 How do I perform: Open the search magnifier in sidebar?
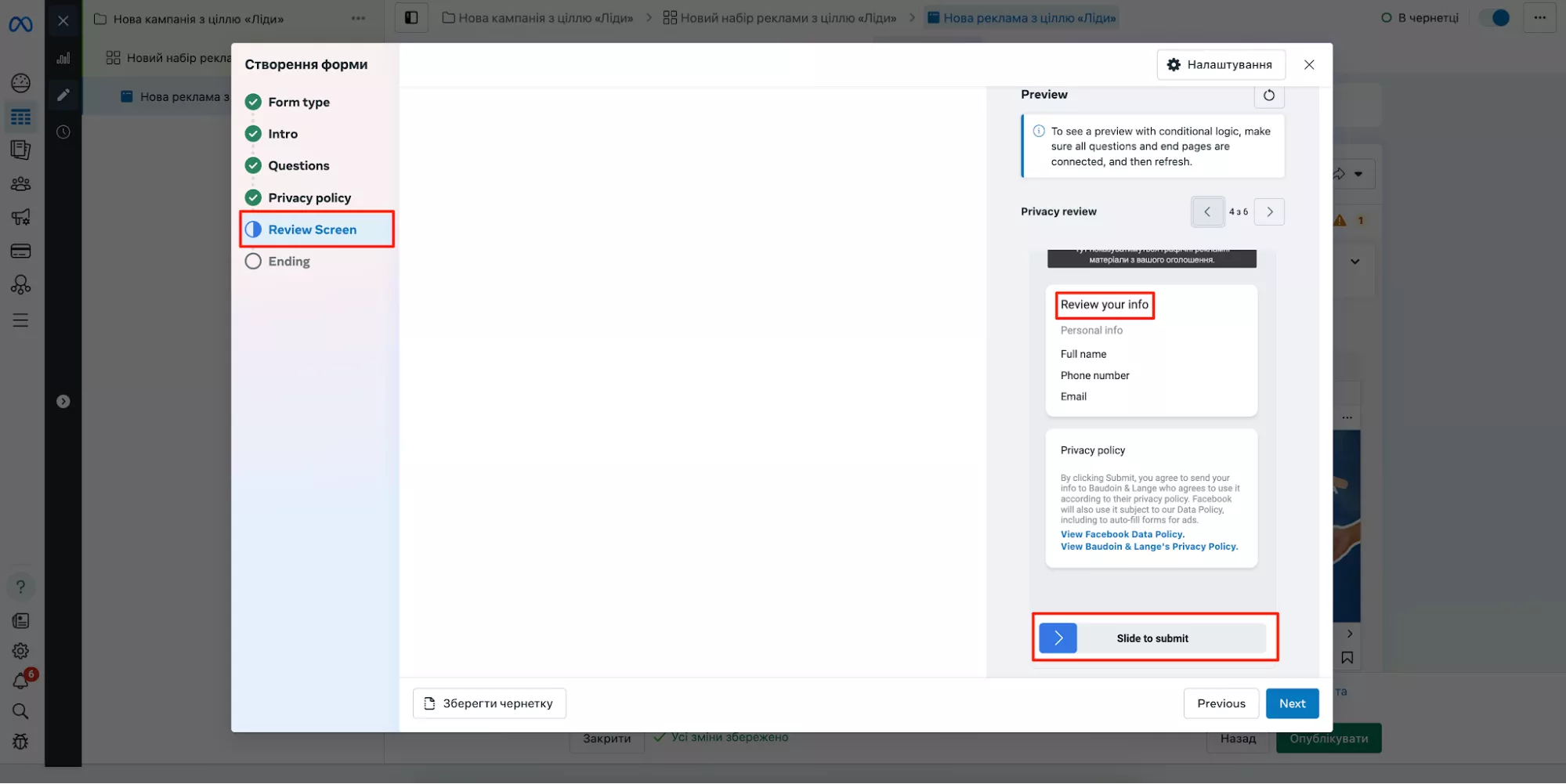tap(20, 711)
